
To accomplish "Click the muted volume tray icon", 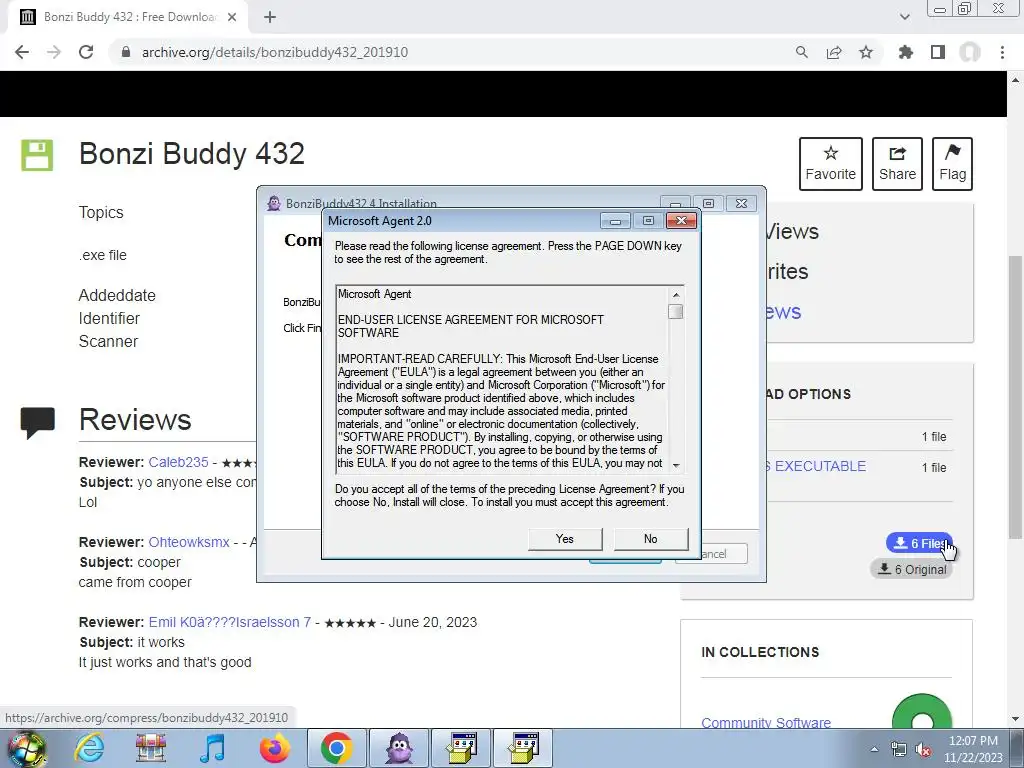I will [x=923, y=750].
